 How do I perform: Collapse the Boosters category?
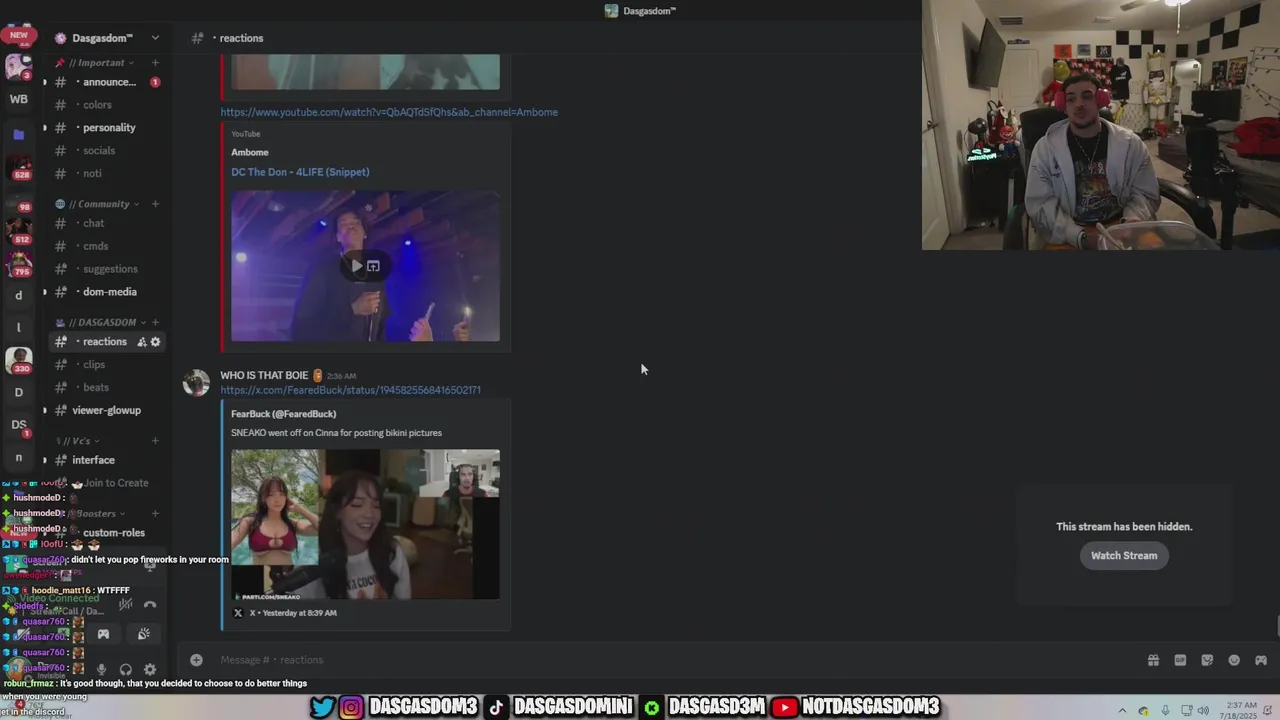pyautogui.click(x=98, y=514)
